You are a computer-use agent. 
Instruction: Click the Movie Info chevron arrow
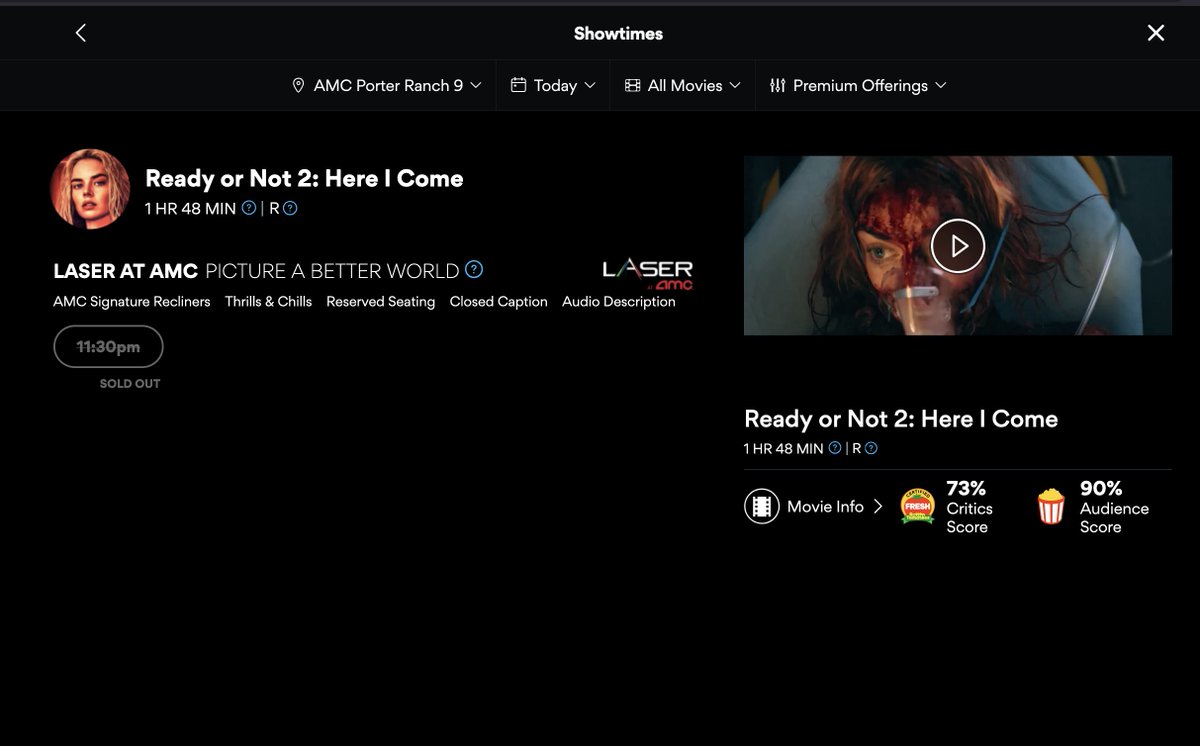pyautogui.click(x=878, y=507)
